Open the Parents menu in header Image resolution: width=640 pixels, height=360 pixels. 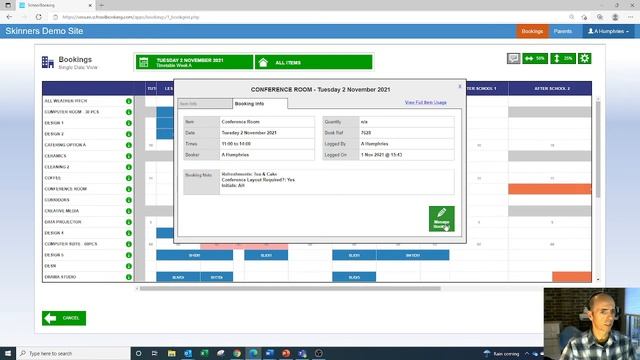point(563,31)
